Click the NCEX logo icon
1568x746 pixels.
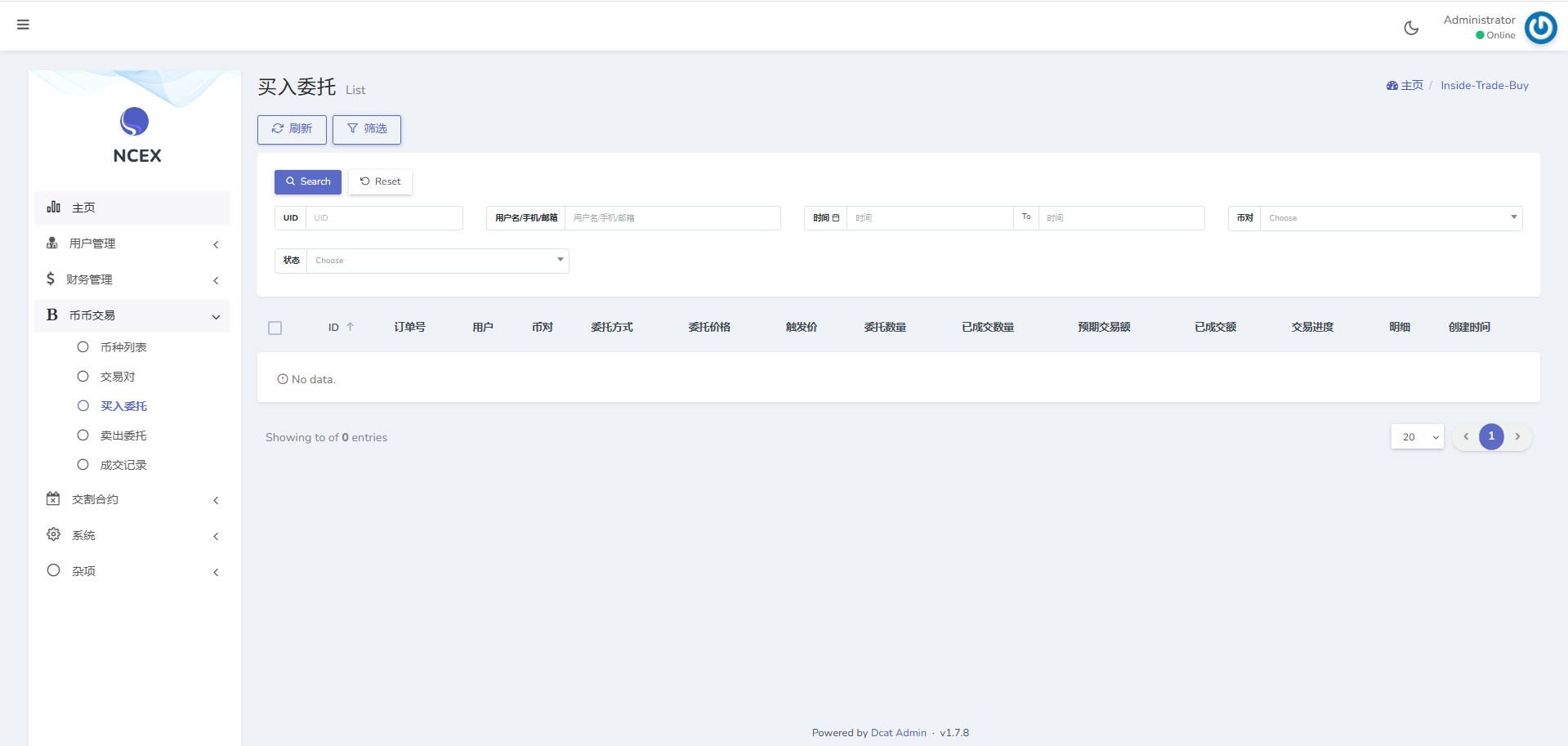point(135,122)
